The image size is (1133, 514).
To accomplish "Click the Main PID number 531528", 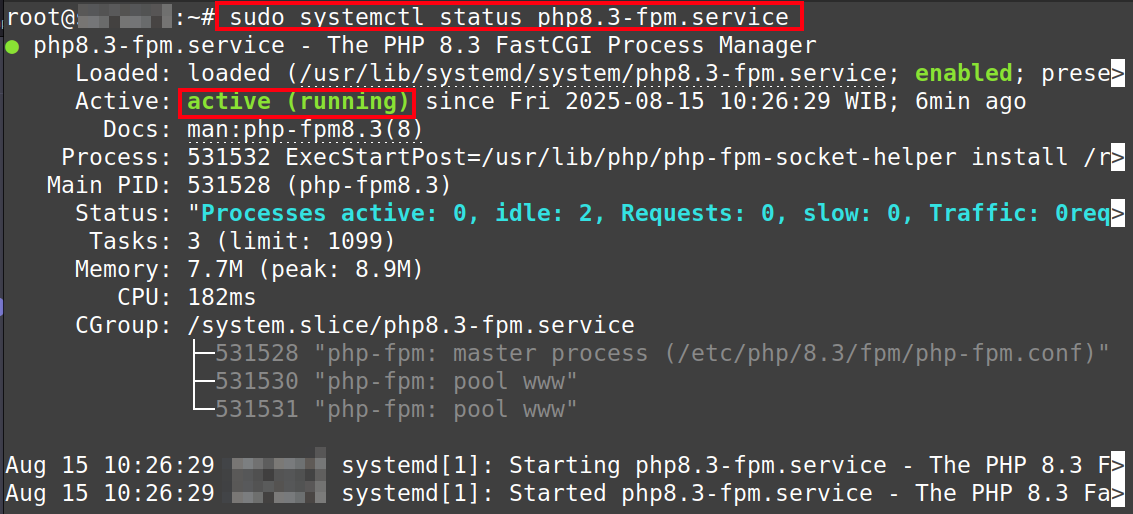I will click(229, 186).
